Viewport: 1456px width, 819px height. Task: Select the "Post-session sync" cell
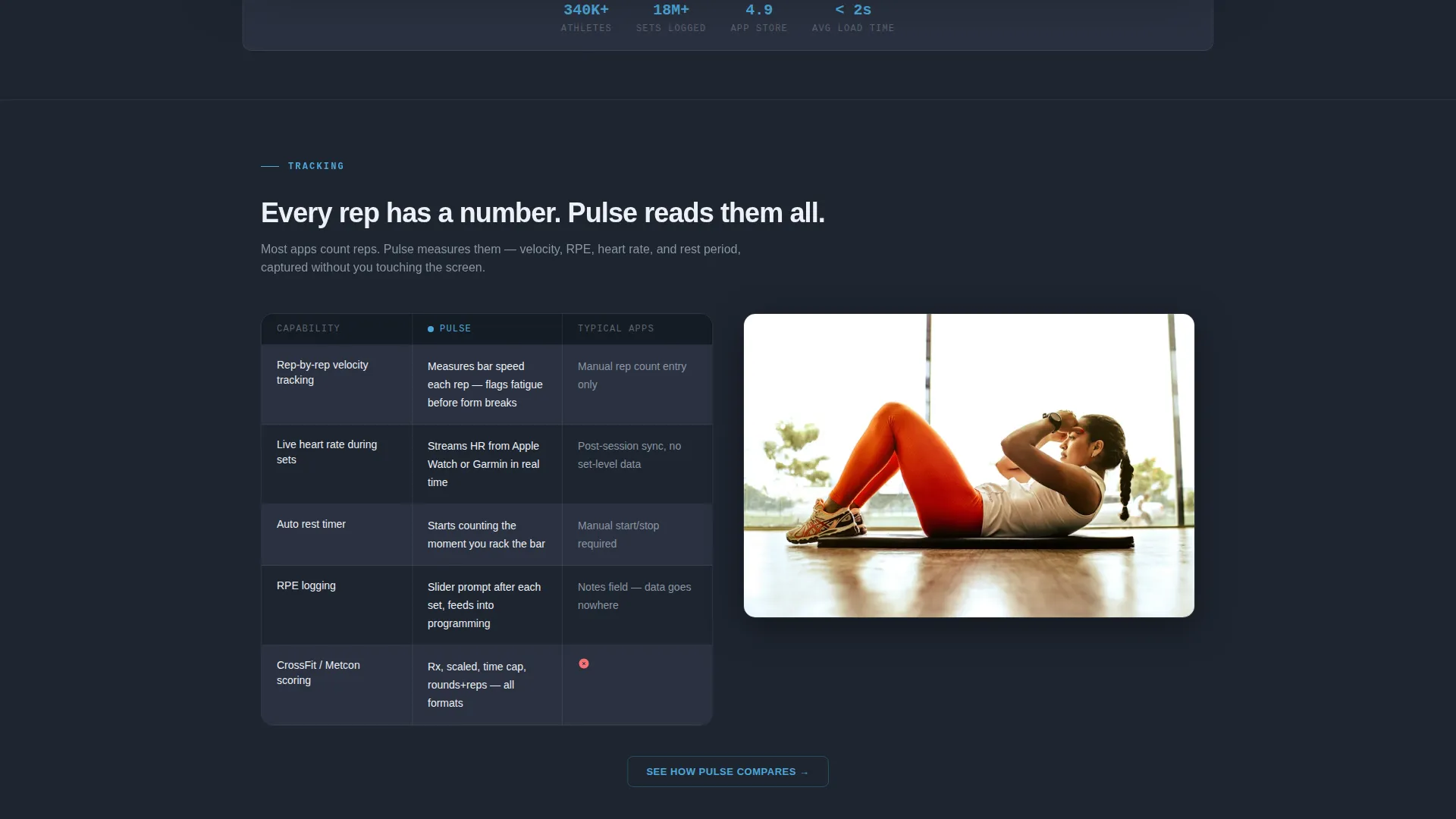(637, 464)
